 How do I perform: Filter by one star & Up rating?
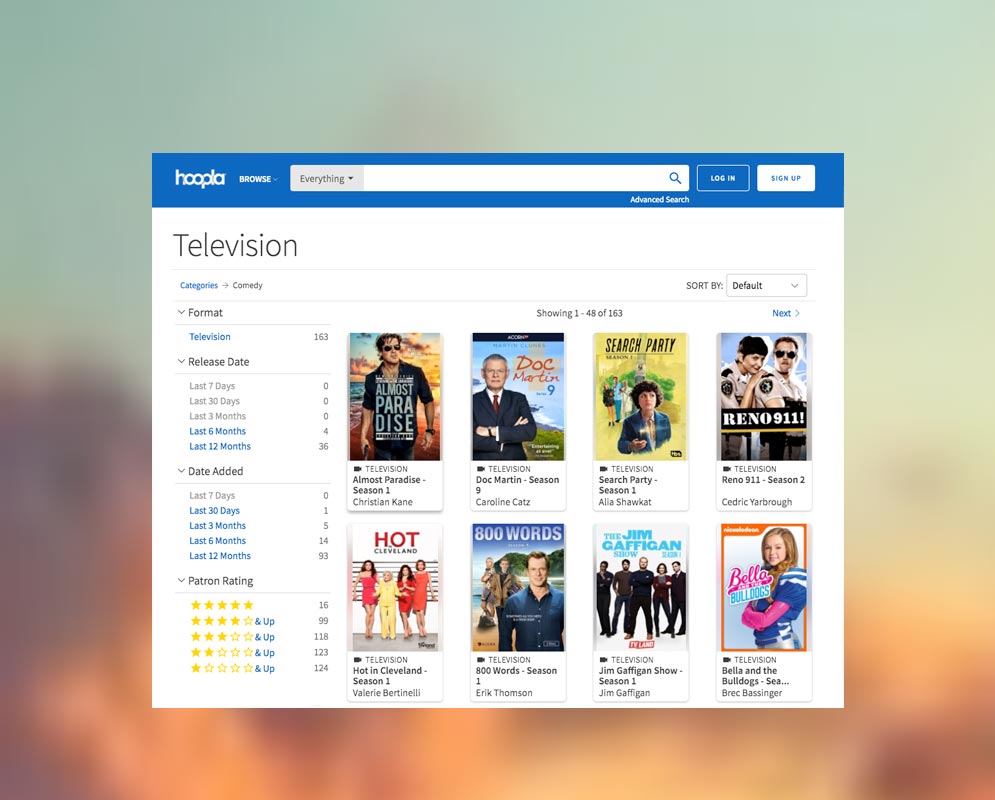(x=232, y=669)
